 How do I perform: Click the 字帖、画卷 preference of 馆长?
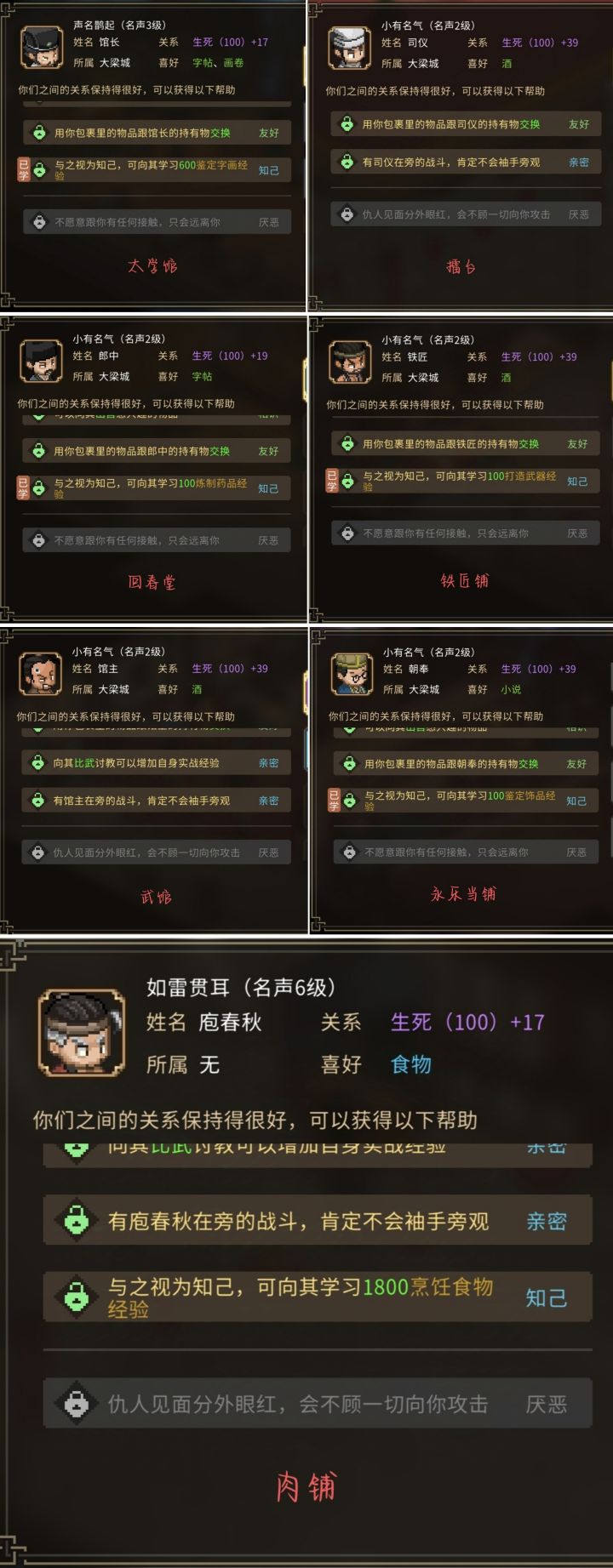218,63
